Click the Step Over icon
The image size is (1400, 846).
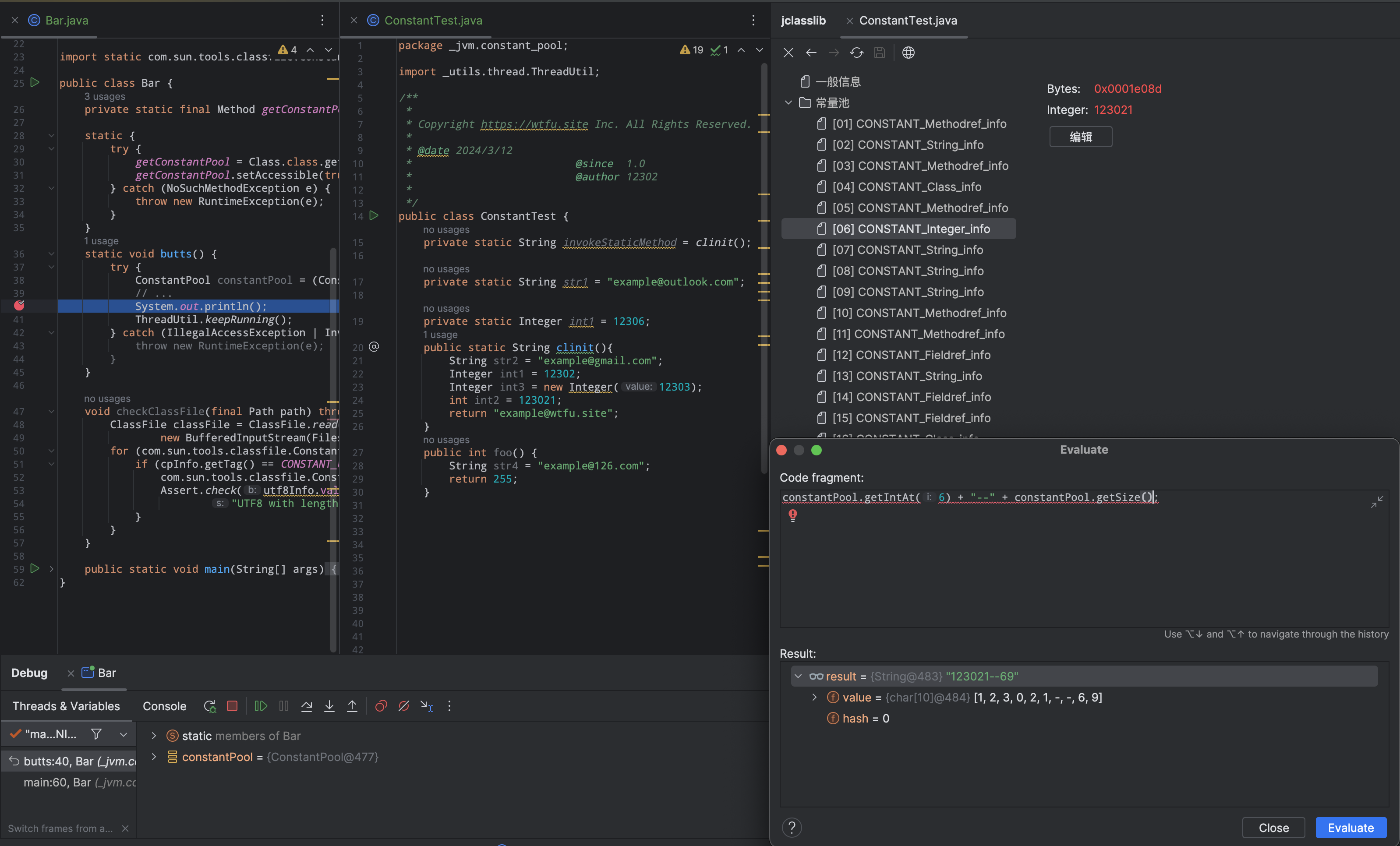click(x=306, y=706)
